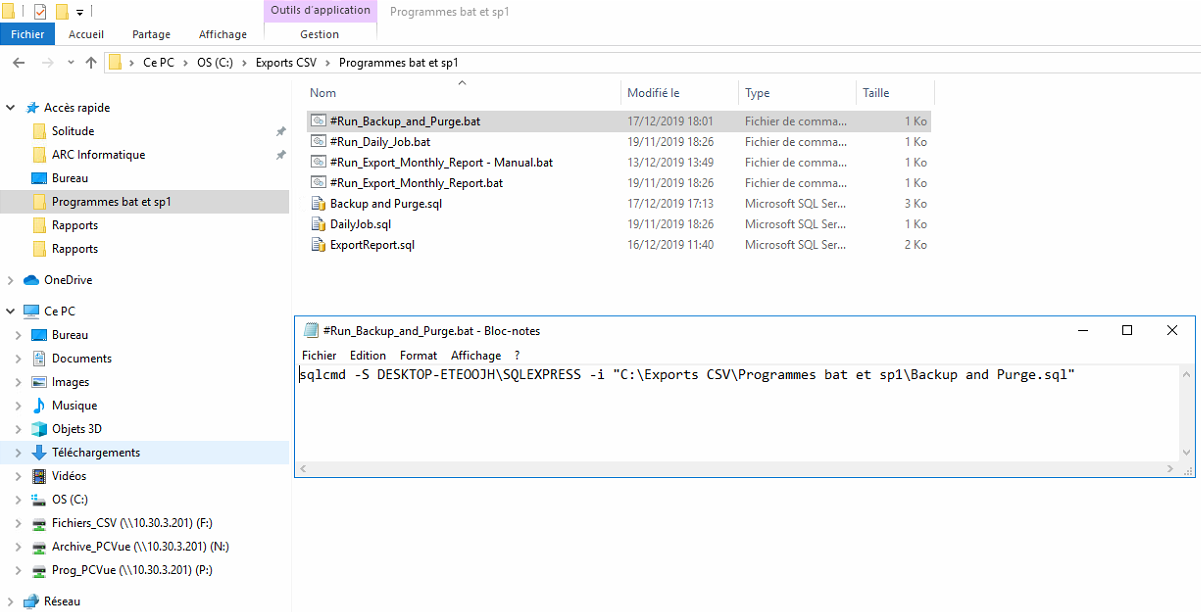Click the DailyJob.sql file icon

click(x=318, y=224)
